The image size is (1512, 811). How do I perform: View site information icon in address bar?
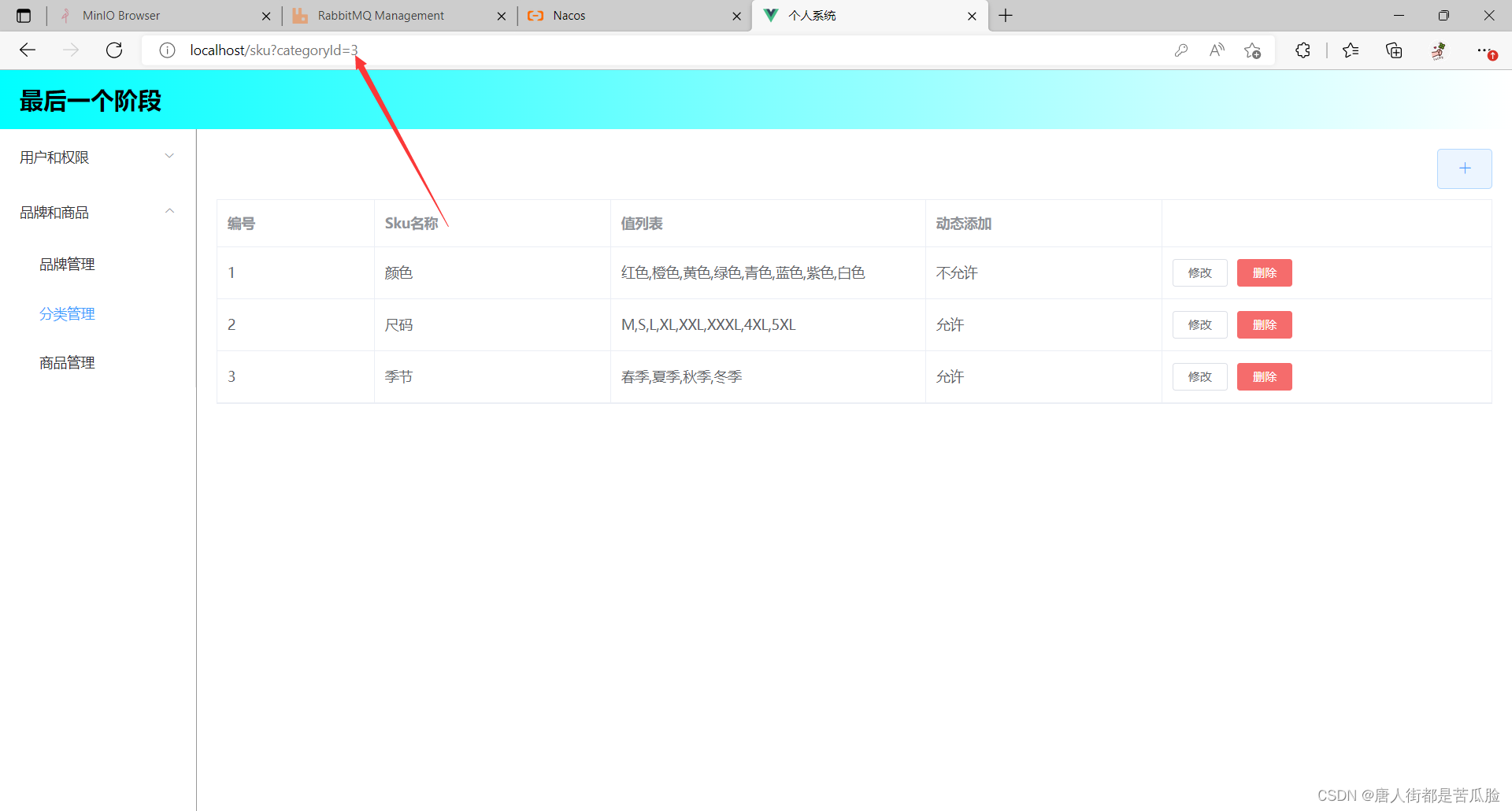pos(167,50)
